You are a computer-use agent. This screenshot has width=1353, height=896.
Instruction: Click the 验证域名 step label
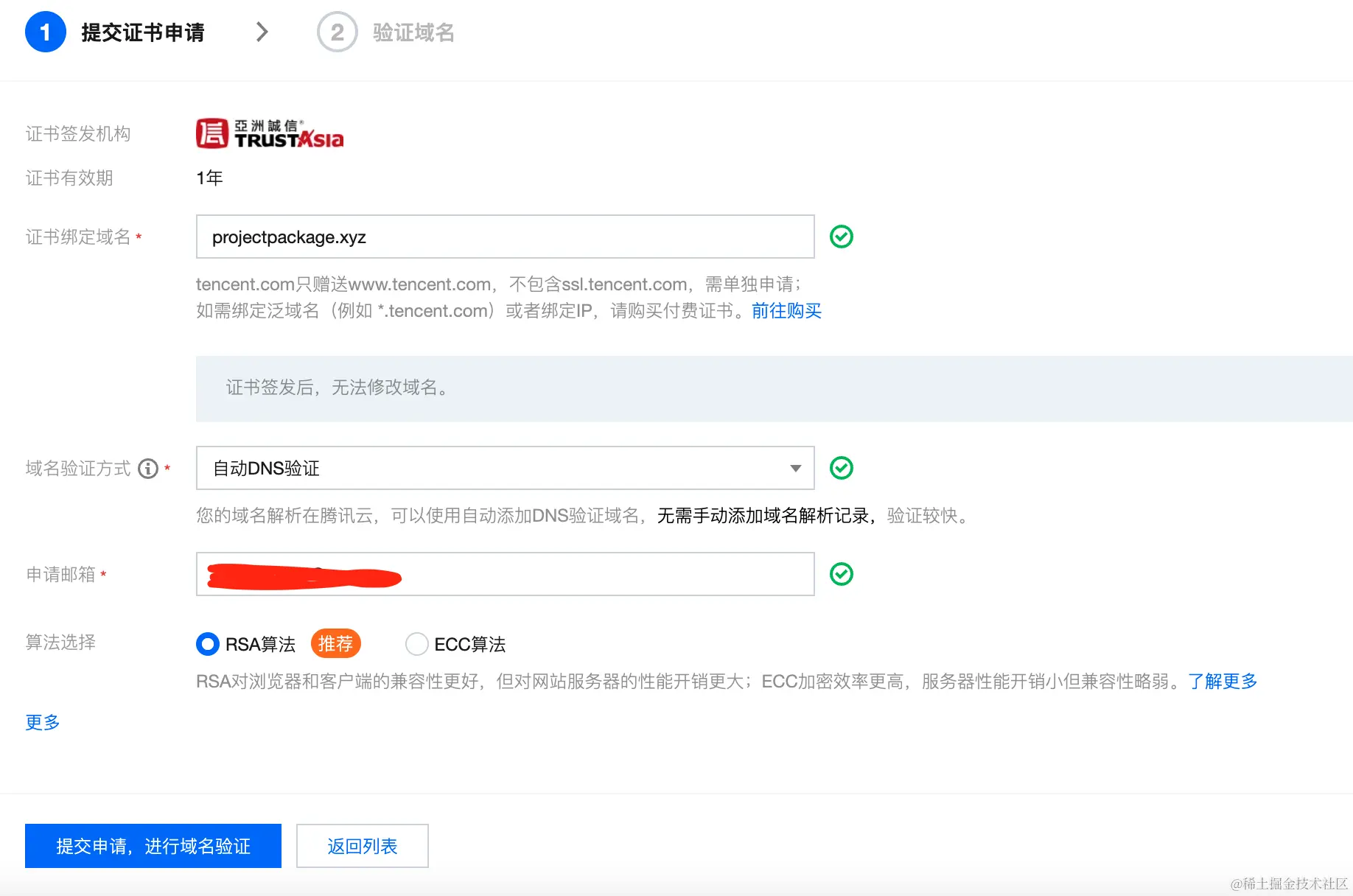click(413, 32)
